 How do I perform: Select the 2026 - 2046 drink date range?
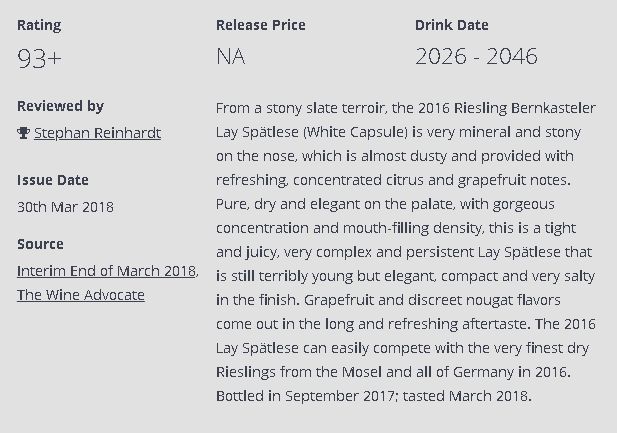[x=476, y=57]
